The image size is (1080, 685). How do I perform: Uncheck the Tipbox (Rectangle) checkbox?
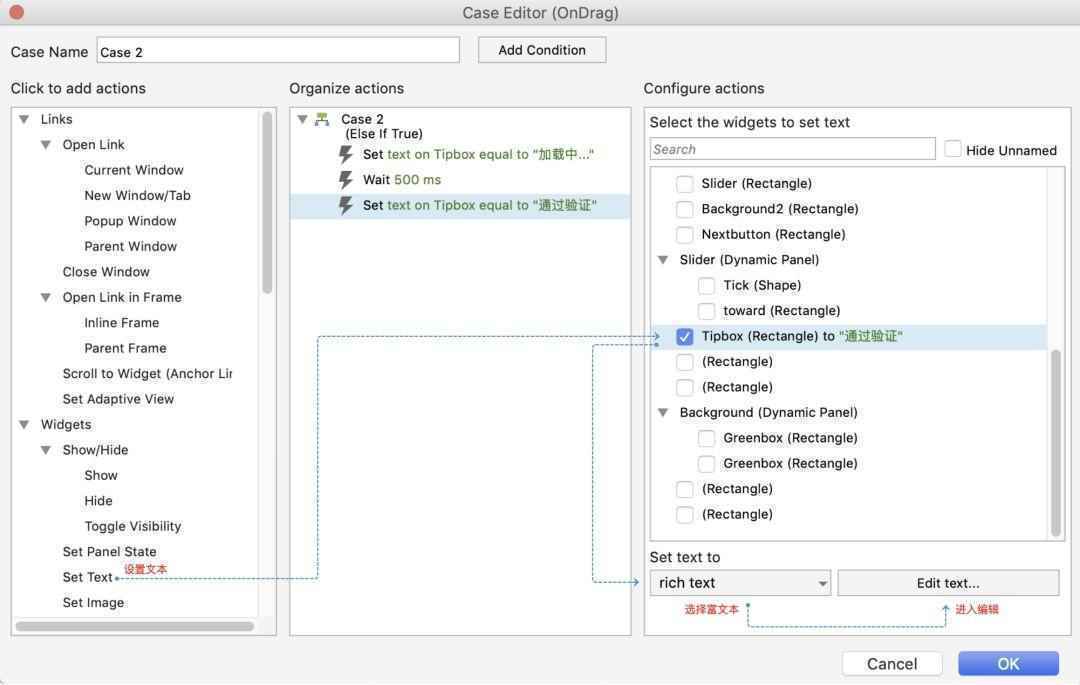tap(684, 337)
